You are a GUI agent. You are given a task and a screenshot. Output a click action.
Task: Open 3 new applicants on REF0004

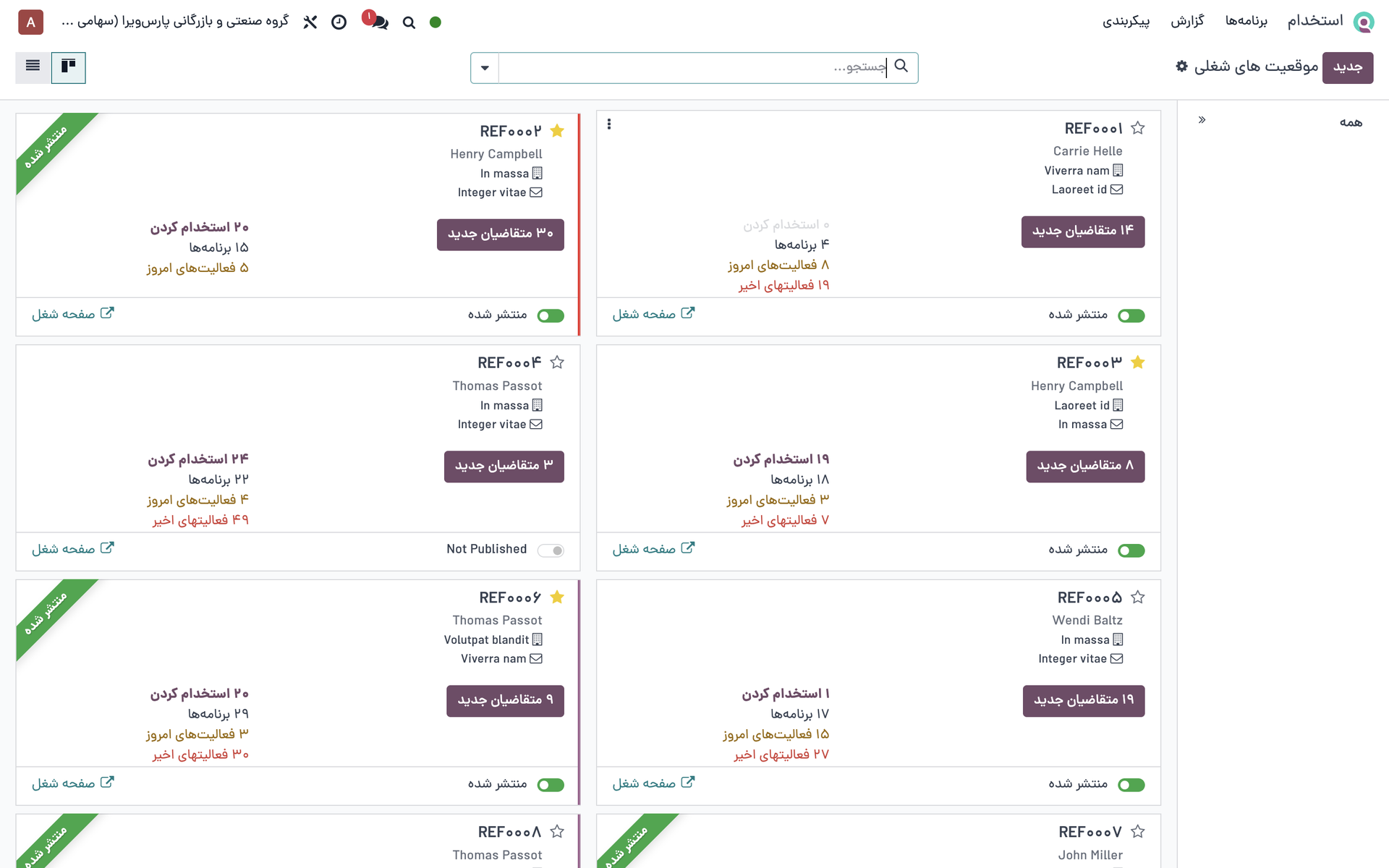(x=504, y=466)
